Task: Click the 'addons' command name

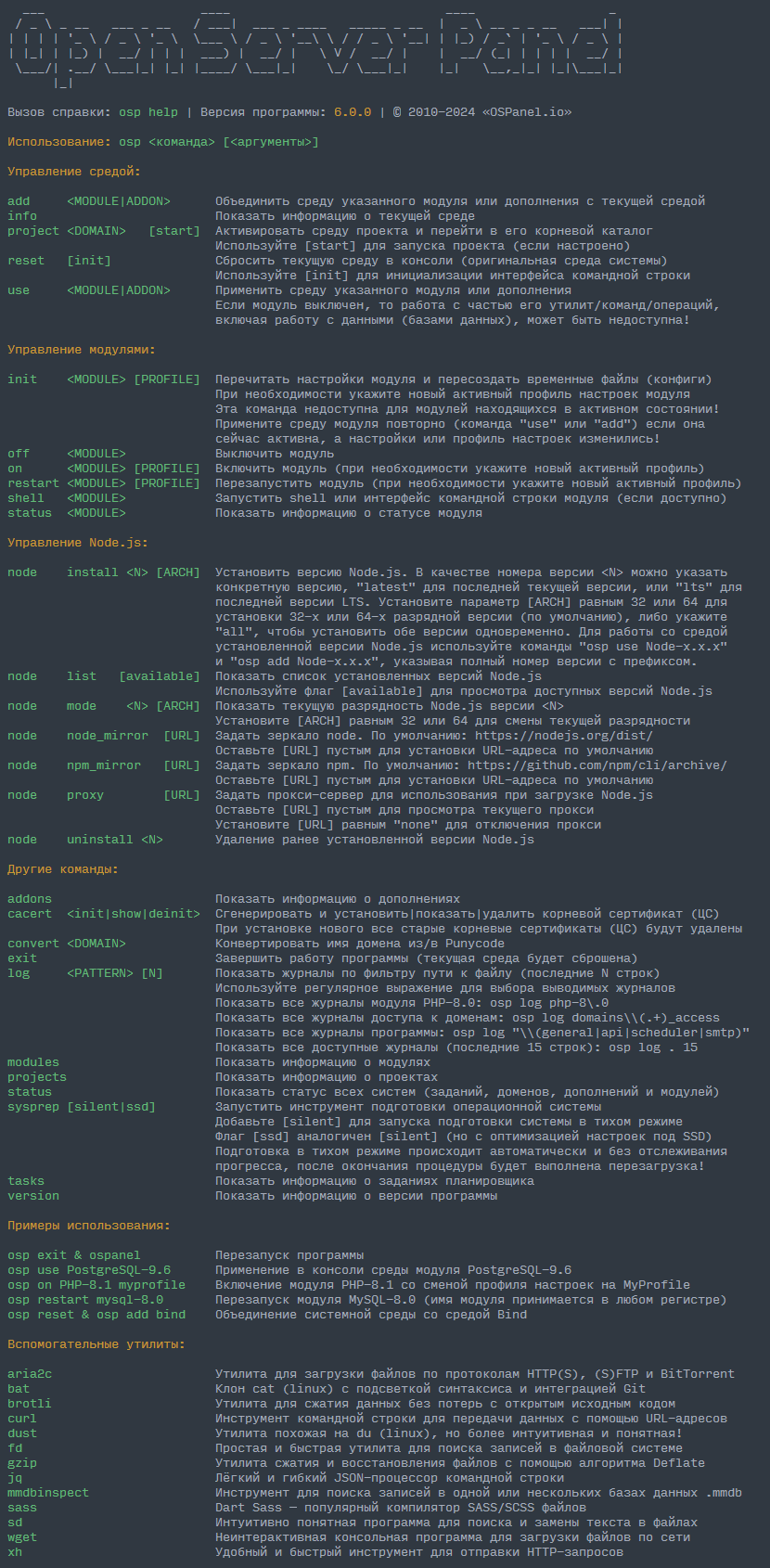Action: 30,899
